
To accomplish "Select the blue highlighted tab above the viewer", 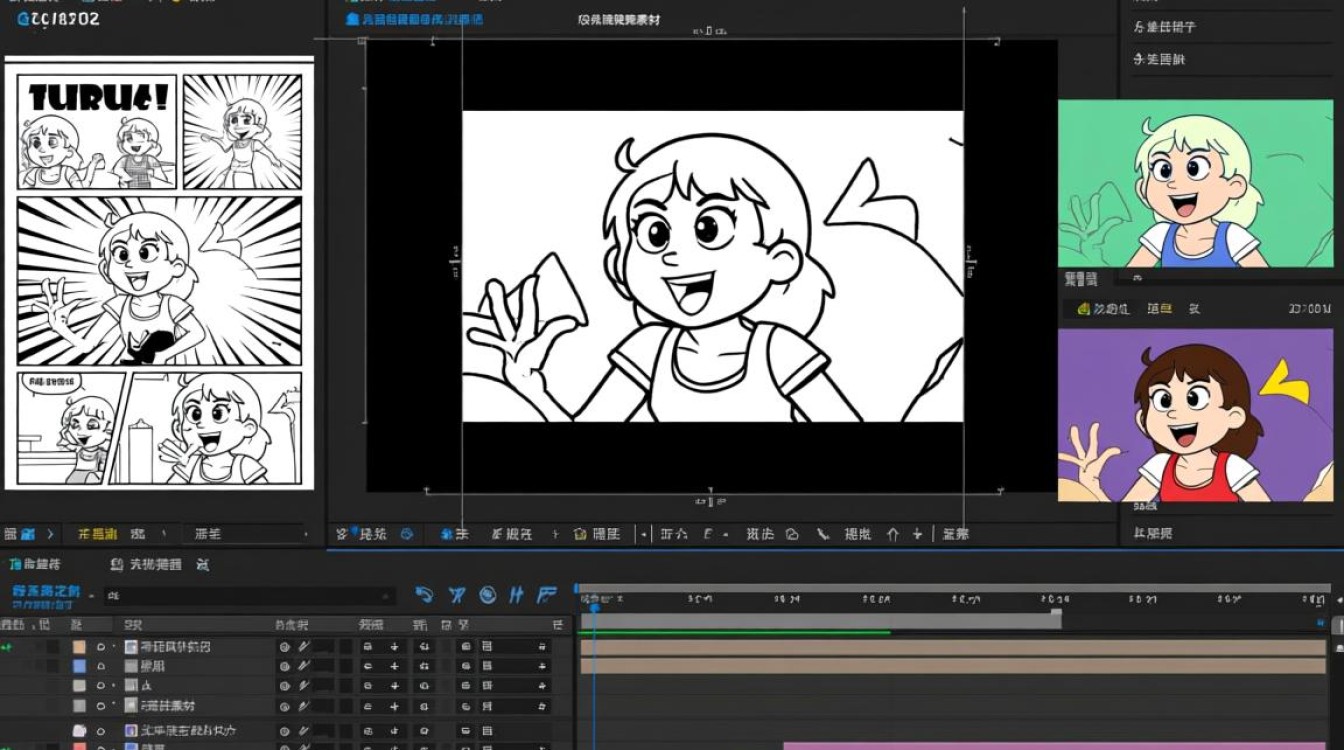I will point(414,19).
